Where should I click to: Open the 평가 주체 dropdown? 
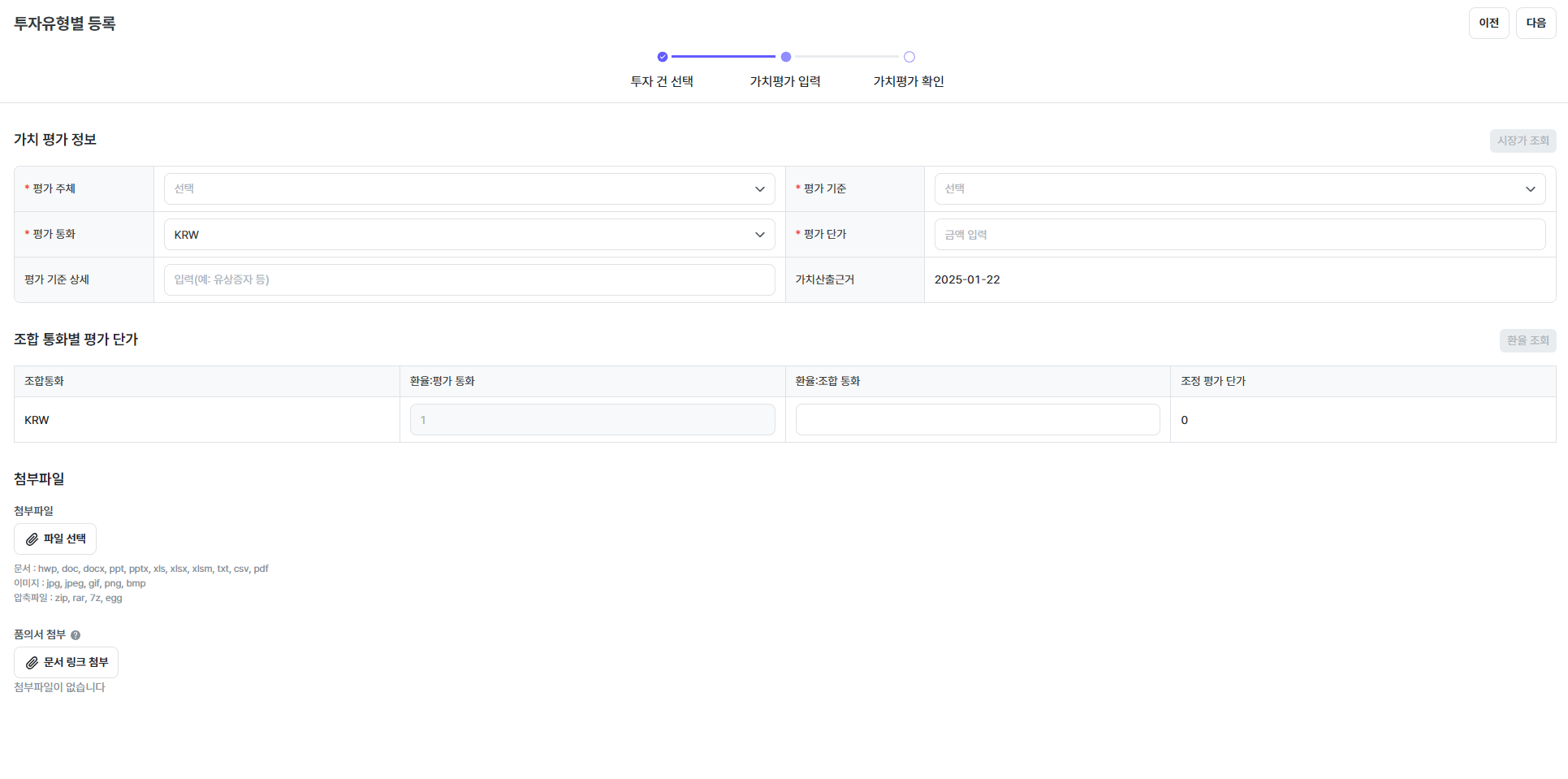(x=469, y=189)
